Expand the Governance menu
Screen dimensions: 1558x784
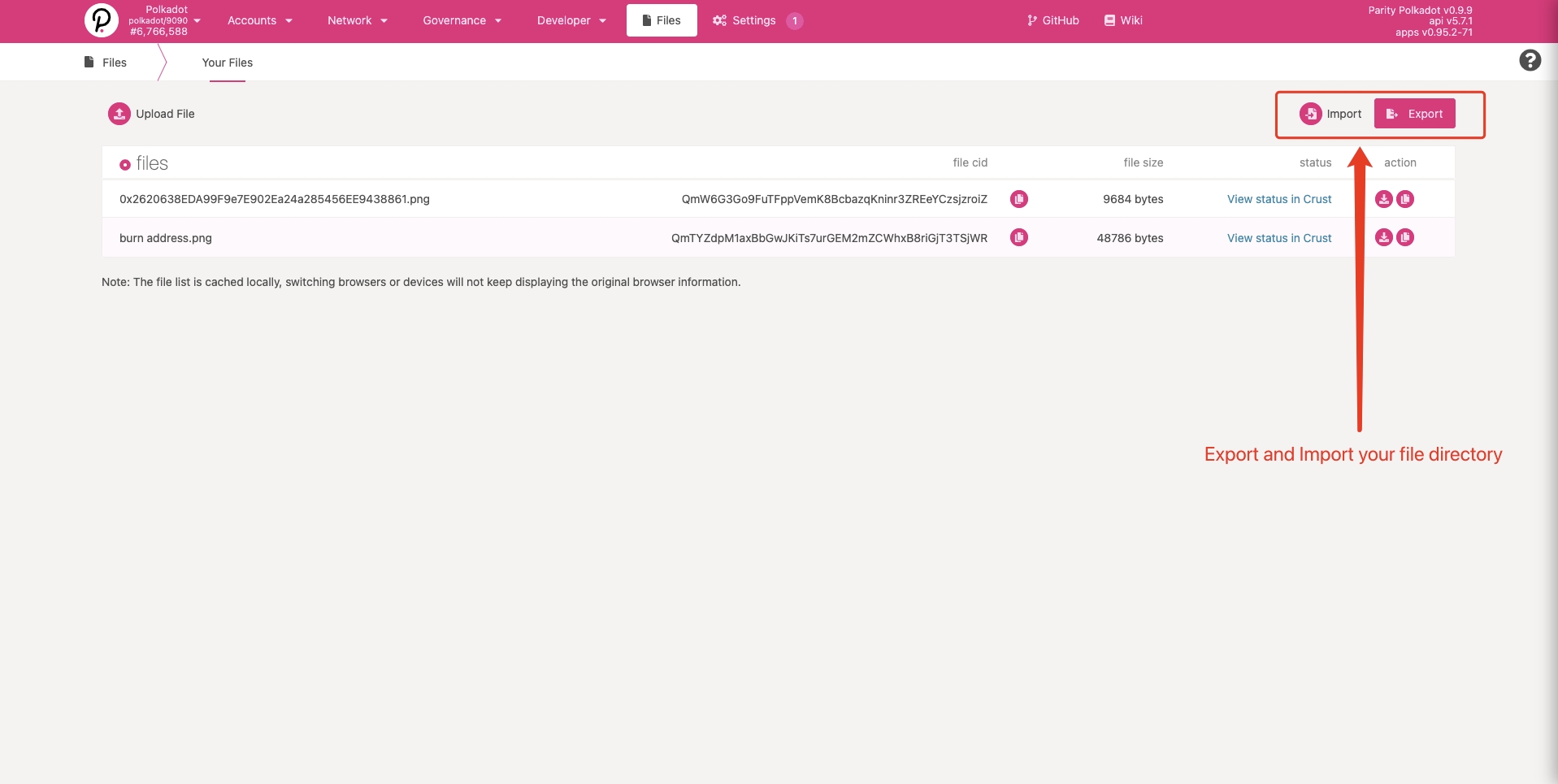(462, 20)
